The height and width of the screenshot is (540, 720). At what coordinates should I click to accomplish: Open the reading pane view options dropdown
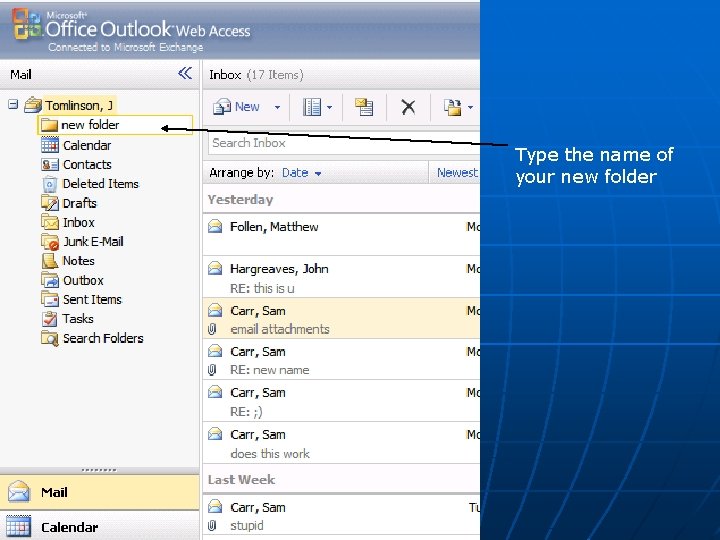(329, 107)
